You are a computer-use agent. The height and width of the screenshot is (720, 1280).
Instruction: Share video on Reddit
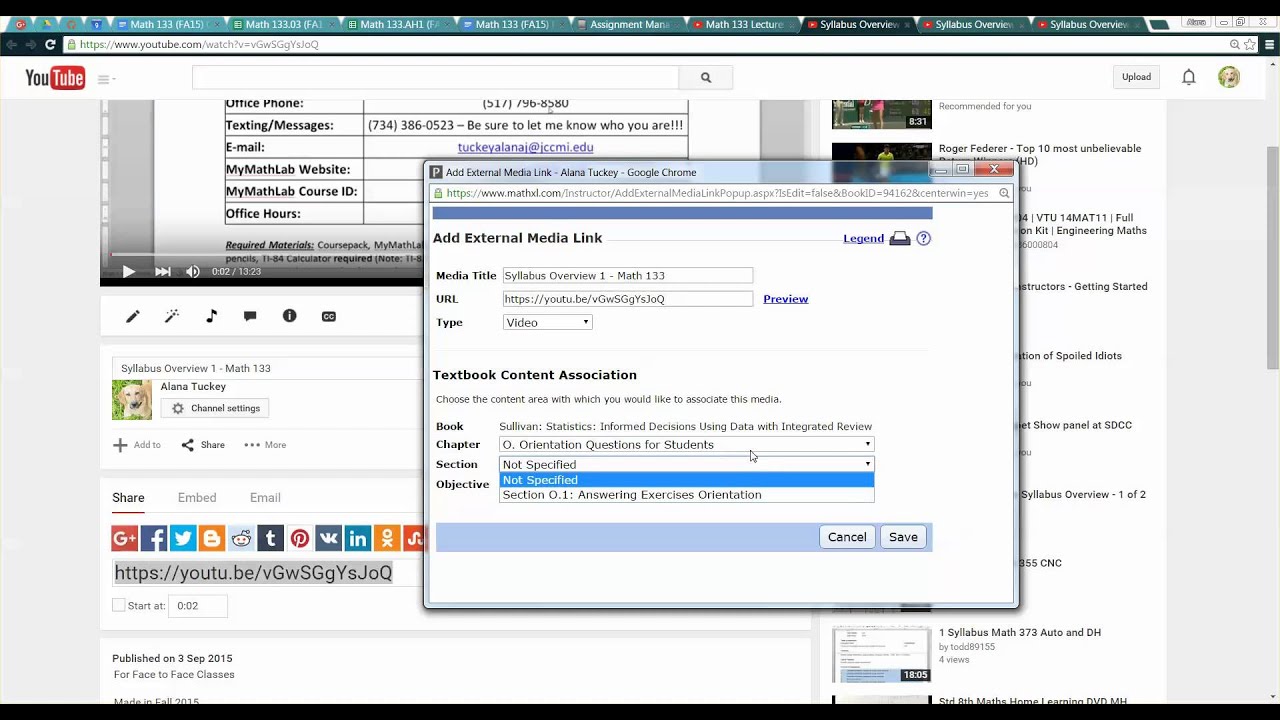pyautogui.click(x=241, y=538)
